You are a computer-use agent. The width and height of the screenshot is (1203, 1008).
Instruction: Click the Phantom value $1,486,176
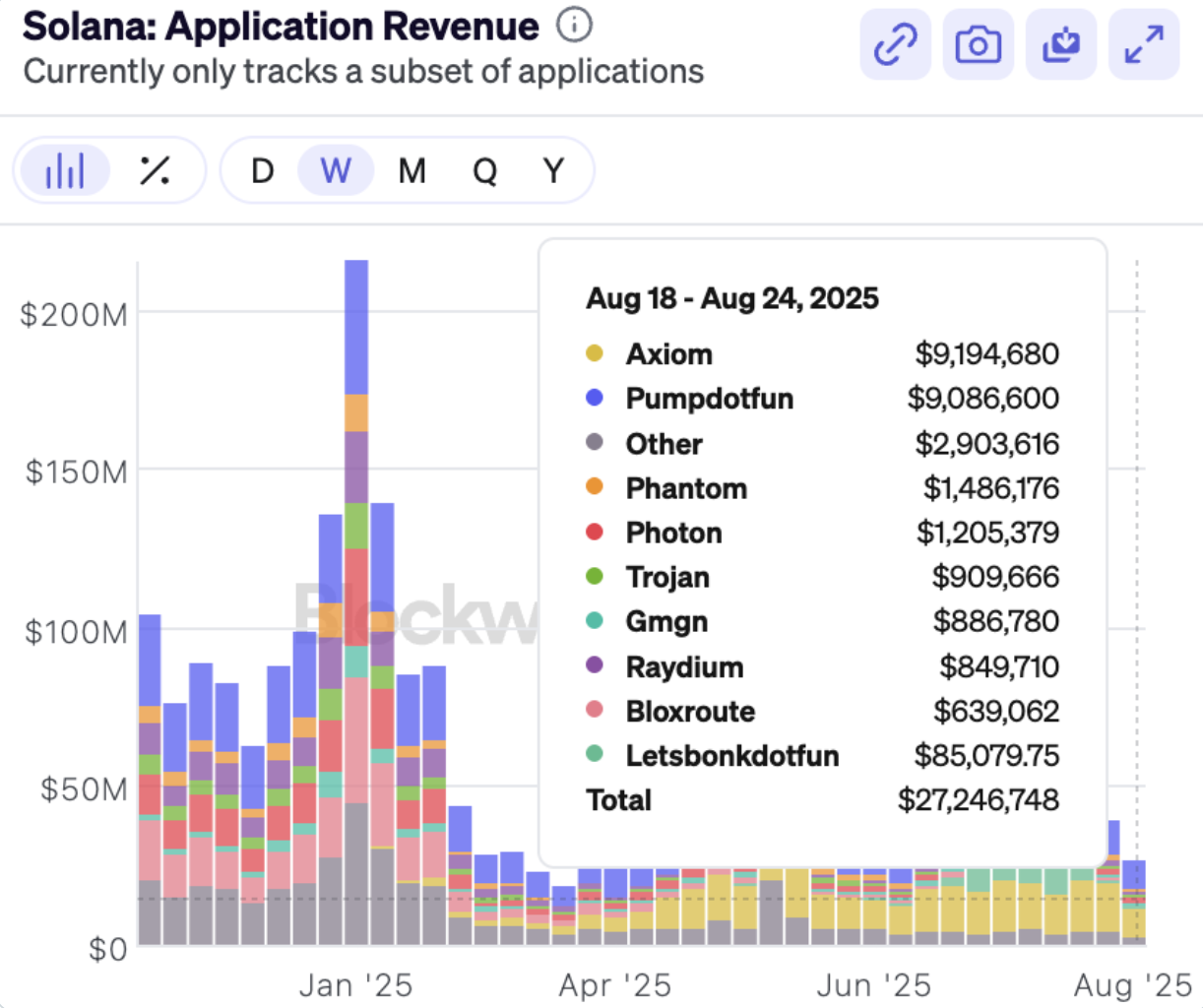(x=991, y=488)
